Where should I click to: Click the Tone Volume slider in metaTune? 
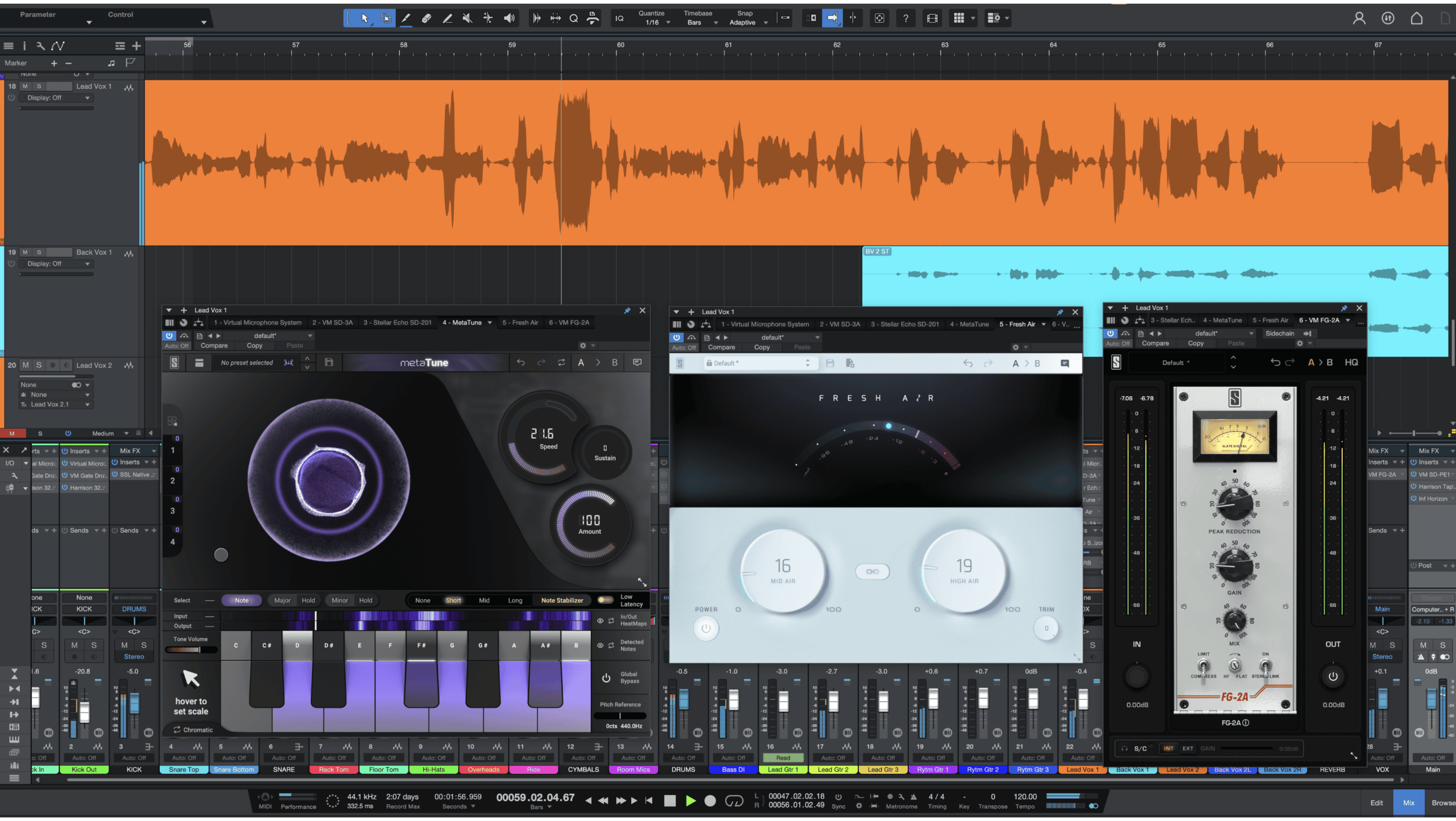point(191,649)
